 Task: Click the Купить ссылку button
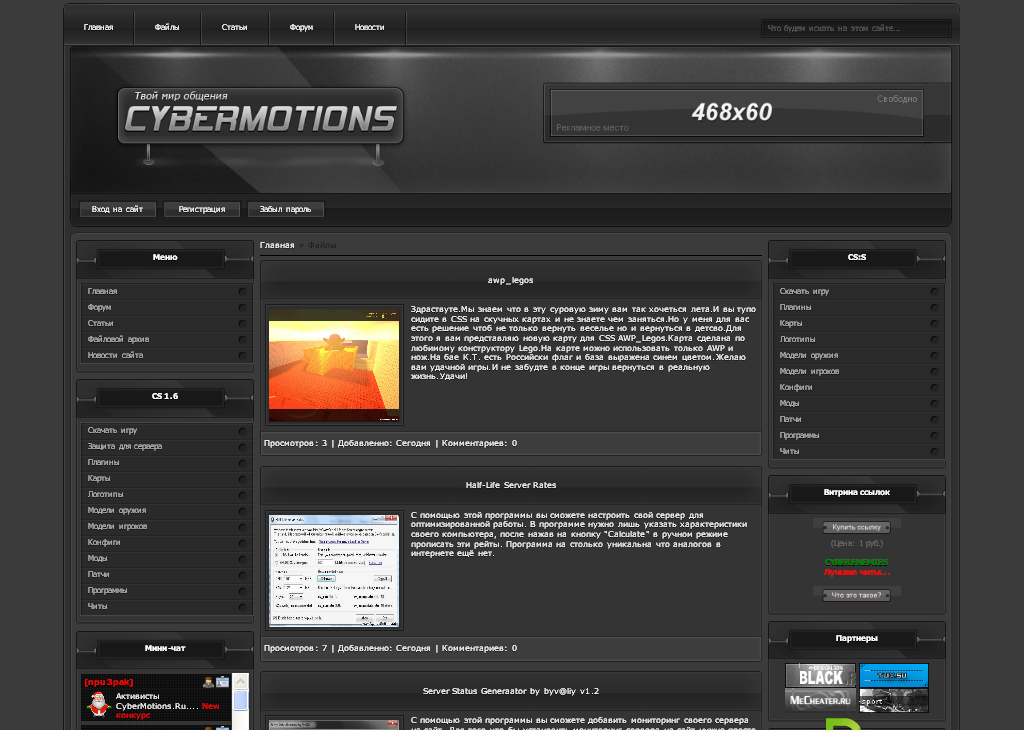[x=856, y=527]
